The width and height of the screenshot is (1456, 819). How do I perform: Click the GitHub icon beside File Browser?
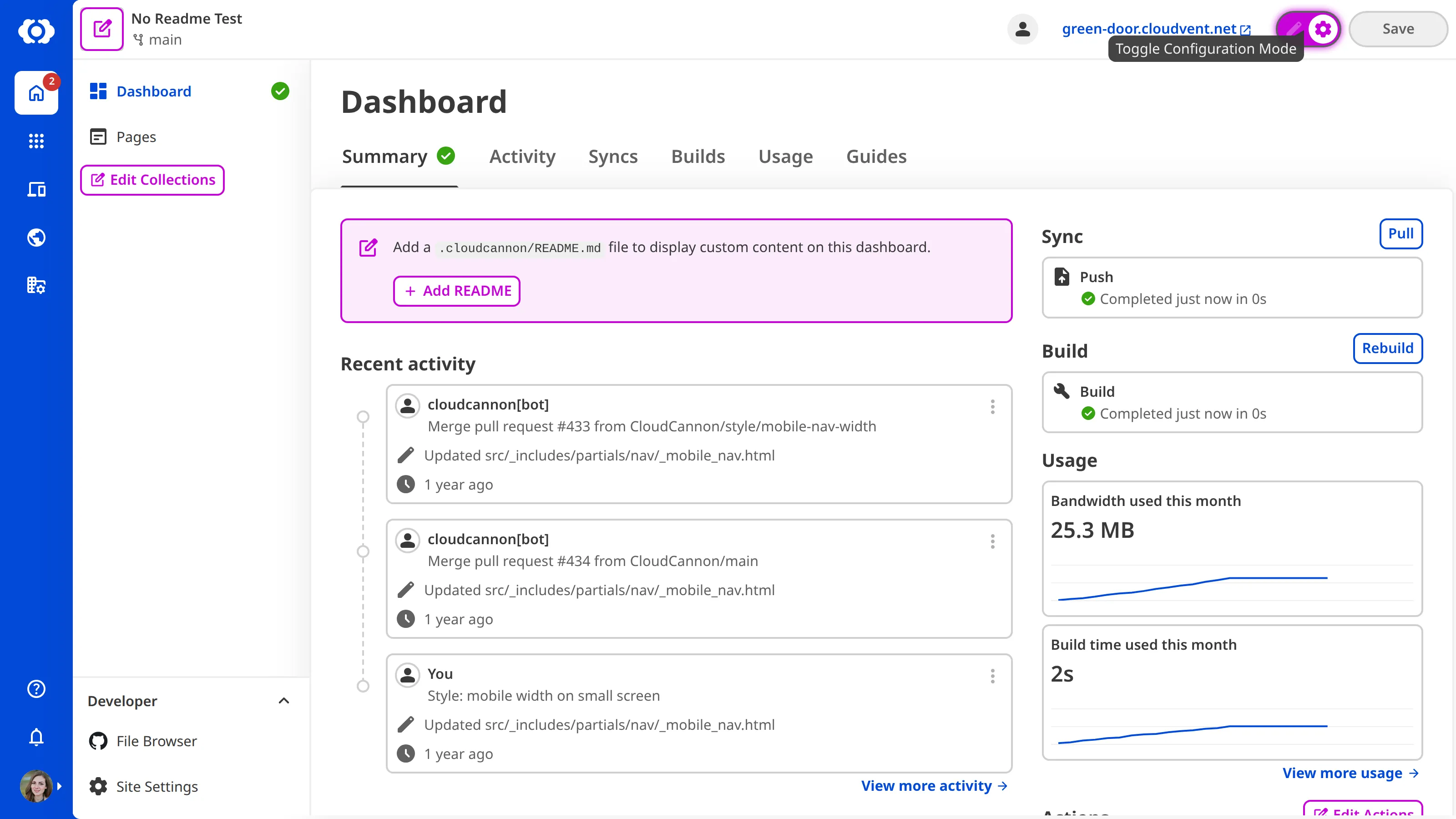click(x=98, y=741)
